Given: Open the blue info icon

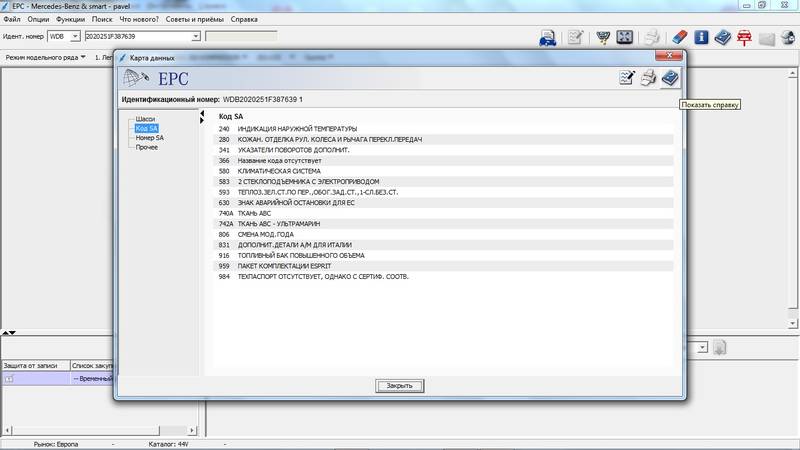Looking at the screenshot, I should pyautogui.click(x=701, y=37).
